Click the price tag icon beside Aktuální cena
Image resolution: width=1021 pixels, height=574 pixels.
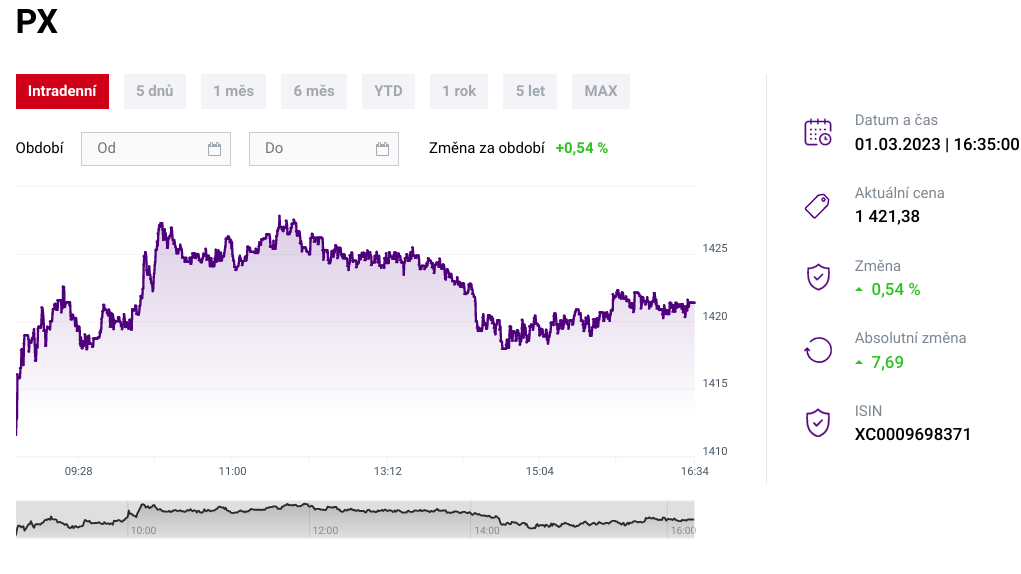tap(818, 205)
